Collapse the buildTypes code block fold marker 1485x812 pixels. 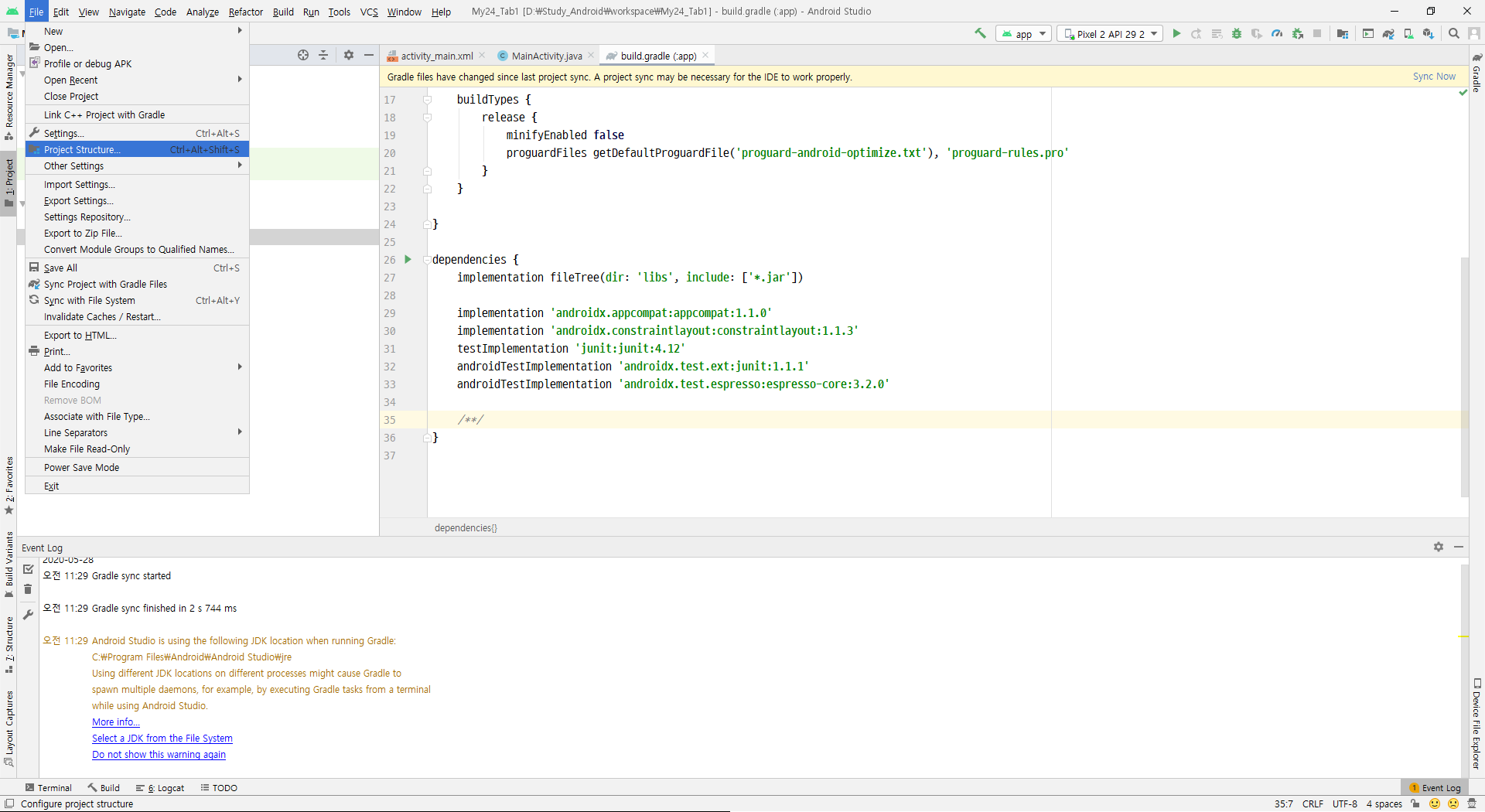[x=427, y=100]
